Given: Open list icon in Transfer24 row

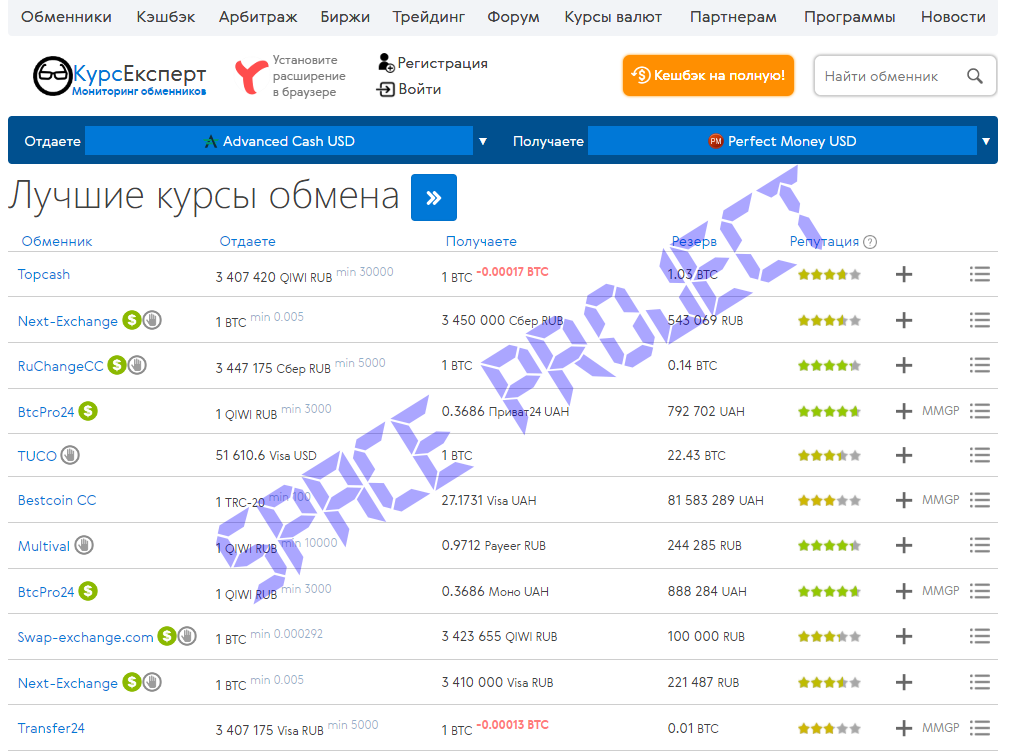Looking at the screenshot, I should coord(979,728).
